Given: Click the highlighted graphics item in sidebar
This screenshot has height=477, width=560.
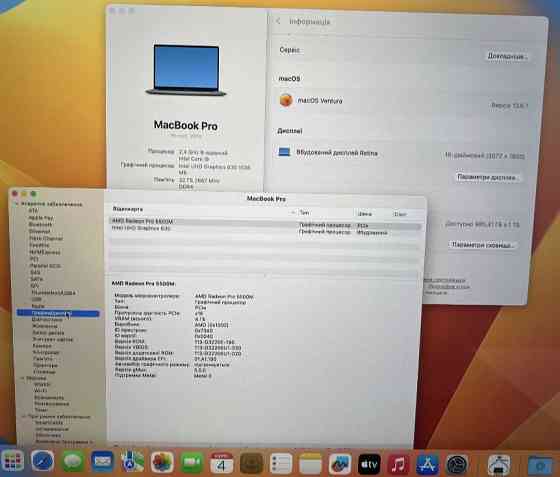Looking at the screenshot, I should click(x=58, y=313).
